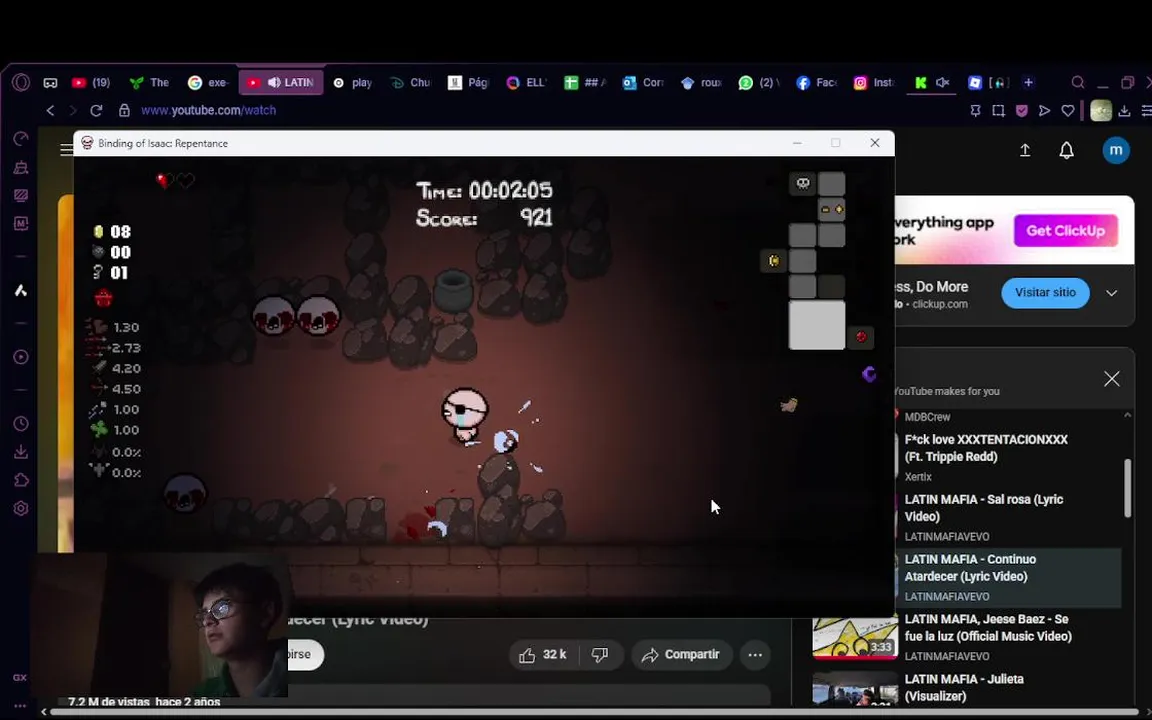Click the search tabs magnifier icon
The height and width of the screenshot is (720, 1152).
(1078, 82)
